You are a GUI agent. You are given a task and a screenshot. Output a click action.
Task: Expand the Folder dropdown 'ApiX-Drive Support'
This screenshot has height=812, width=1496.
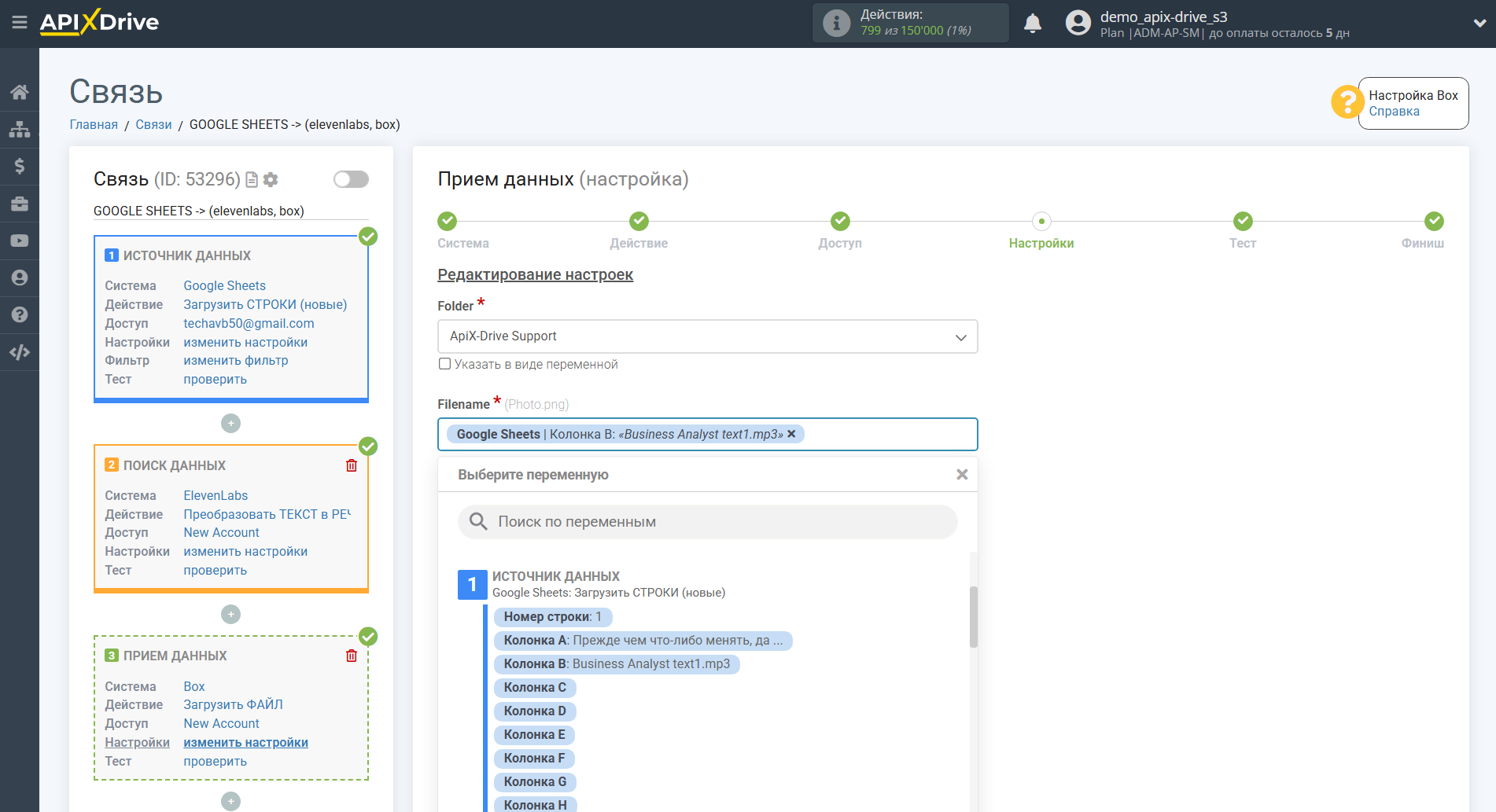point(707,336)
